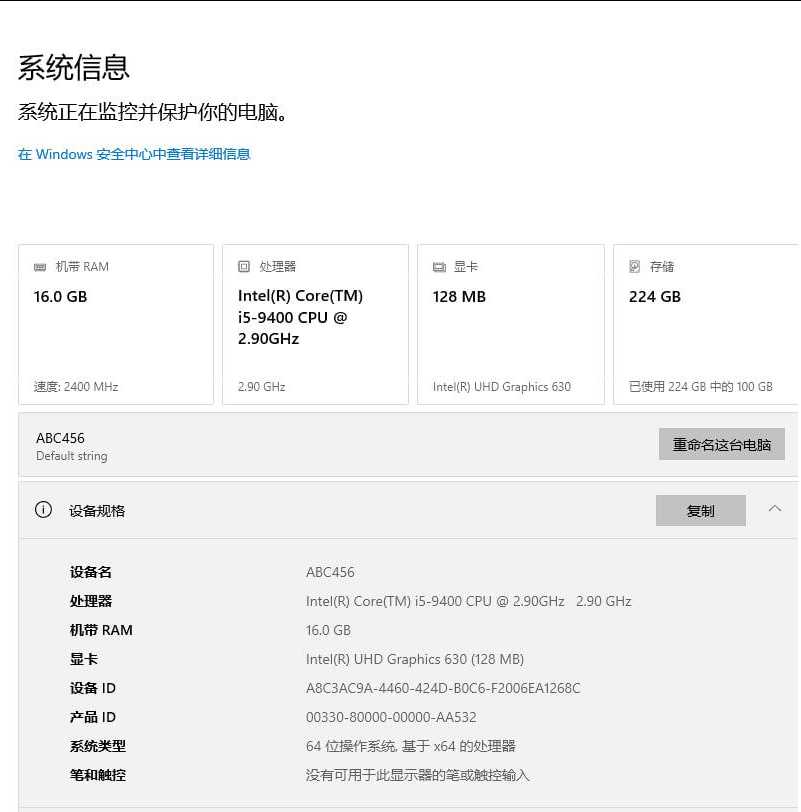Open the Windows 安全中心 details link
The image size is (801, 812).
pos(134,154)
